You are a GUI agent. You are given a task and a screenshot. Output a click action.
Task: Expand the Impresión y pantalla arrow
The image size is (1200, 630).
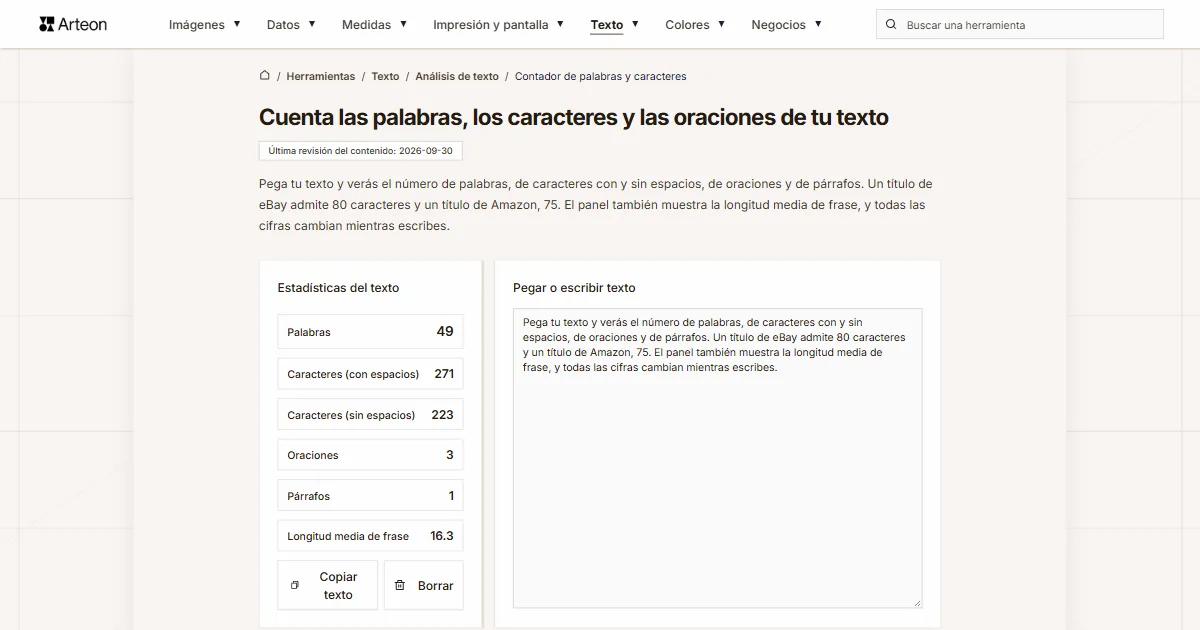pos(560,23)
